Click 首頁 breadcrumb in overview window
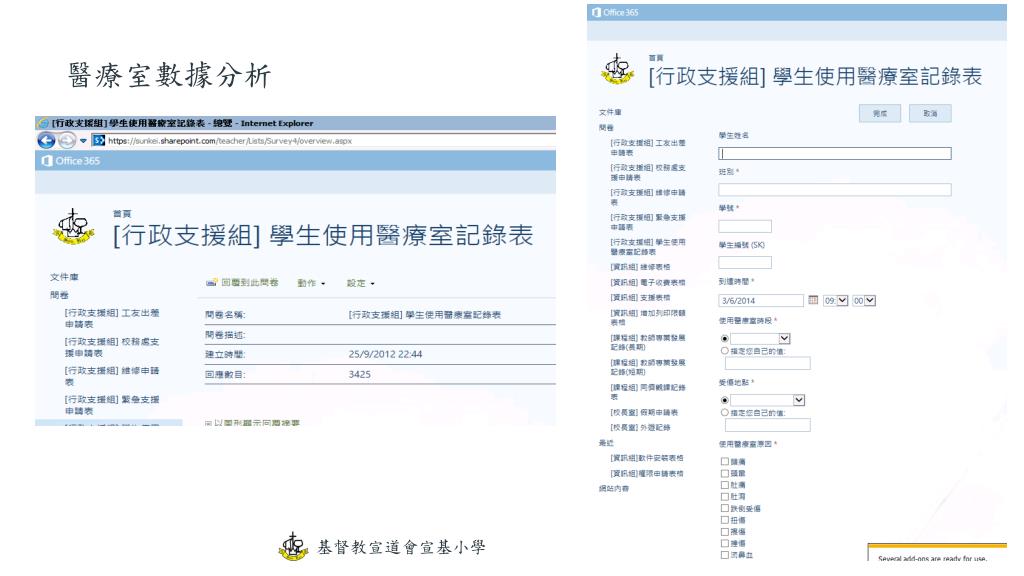Screen dimensions: 1024x576 coord(122,214)
